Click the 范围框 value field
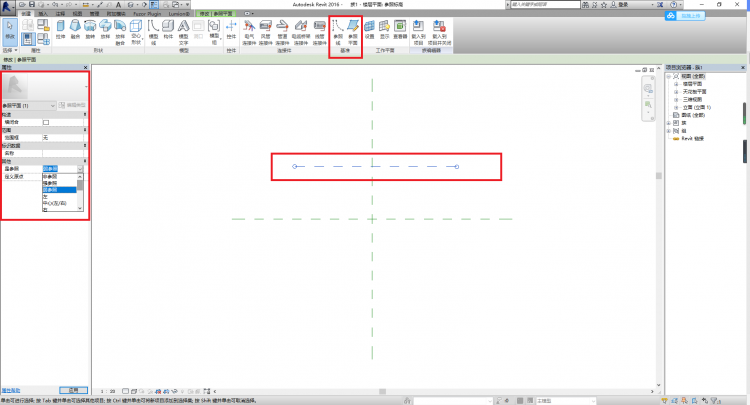 click(x=63, y=138)
